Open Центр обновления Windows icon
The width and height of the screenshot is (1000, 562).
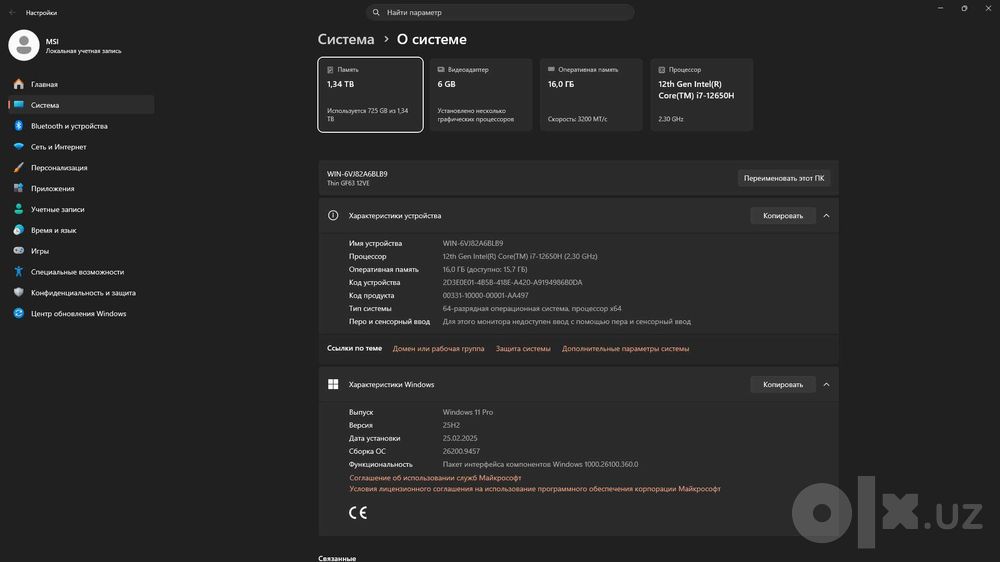tap(18, 313)
